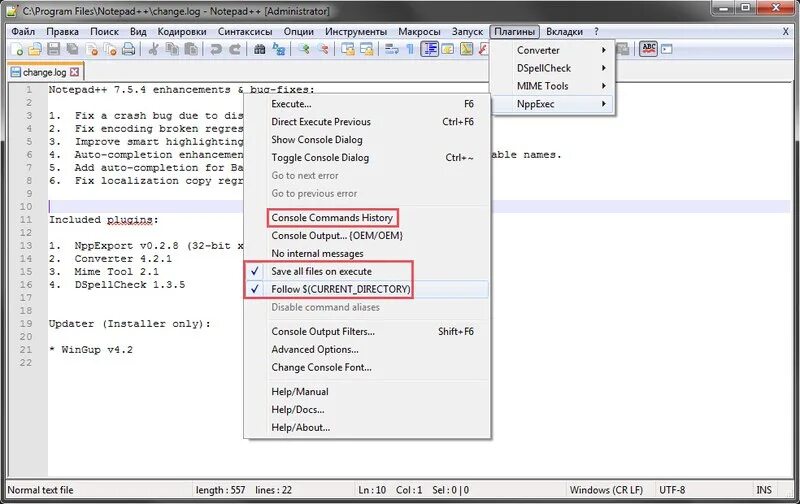
Task: Click the Save file diskette icon
Action: point(54,49)
